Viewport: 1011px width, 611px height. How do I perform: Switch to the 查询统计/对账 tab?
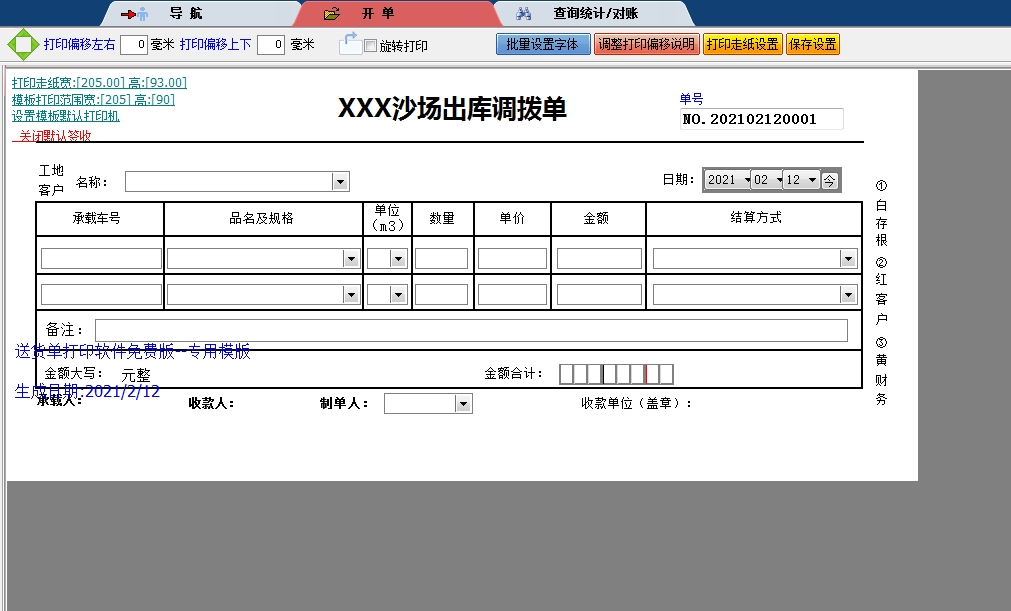(x=595, y=14)
